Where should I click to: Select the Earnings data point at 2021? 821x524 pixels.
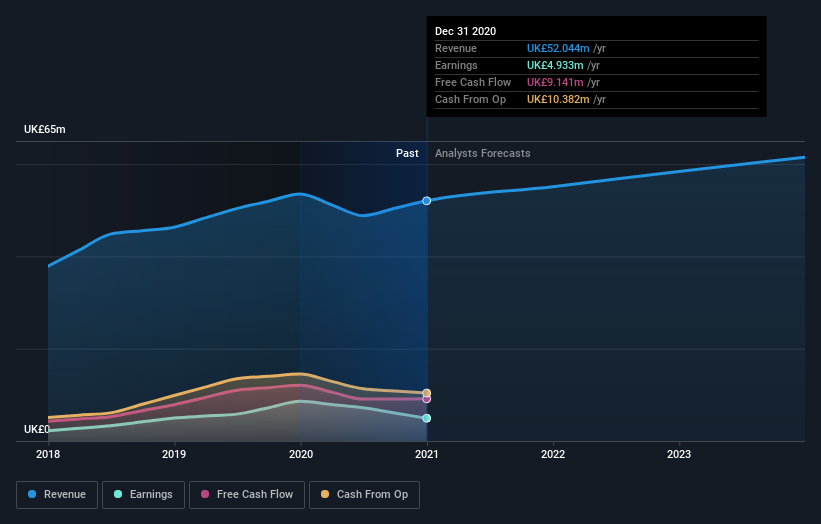tap(427, 418)
